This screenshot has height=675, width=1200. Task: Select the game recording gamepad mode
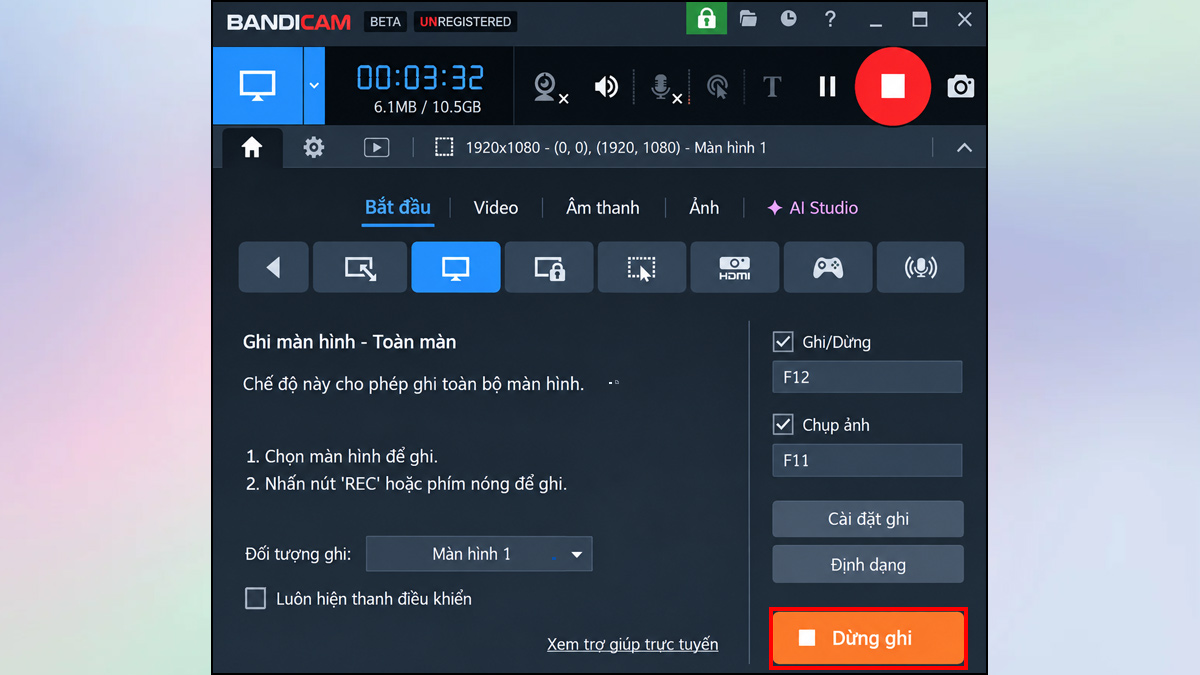[x=828, y=267]
